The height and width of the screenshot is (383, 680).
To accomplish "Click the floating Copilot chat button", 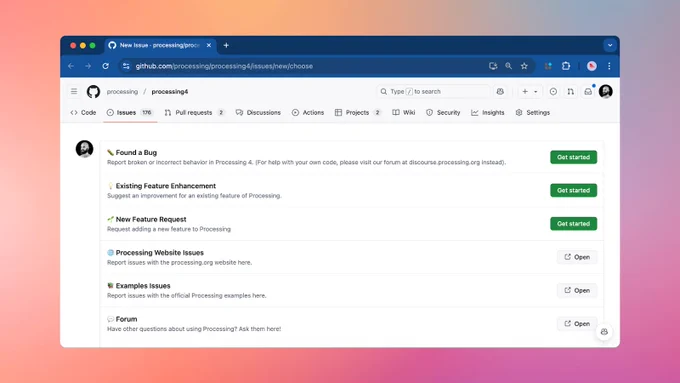I will pos(604,332).
